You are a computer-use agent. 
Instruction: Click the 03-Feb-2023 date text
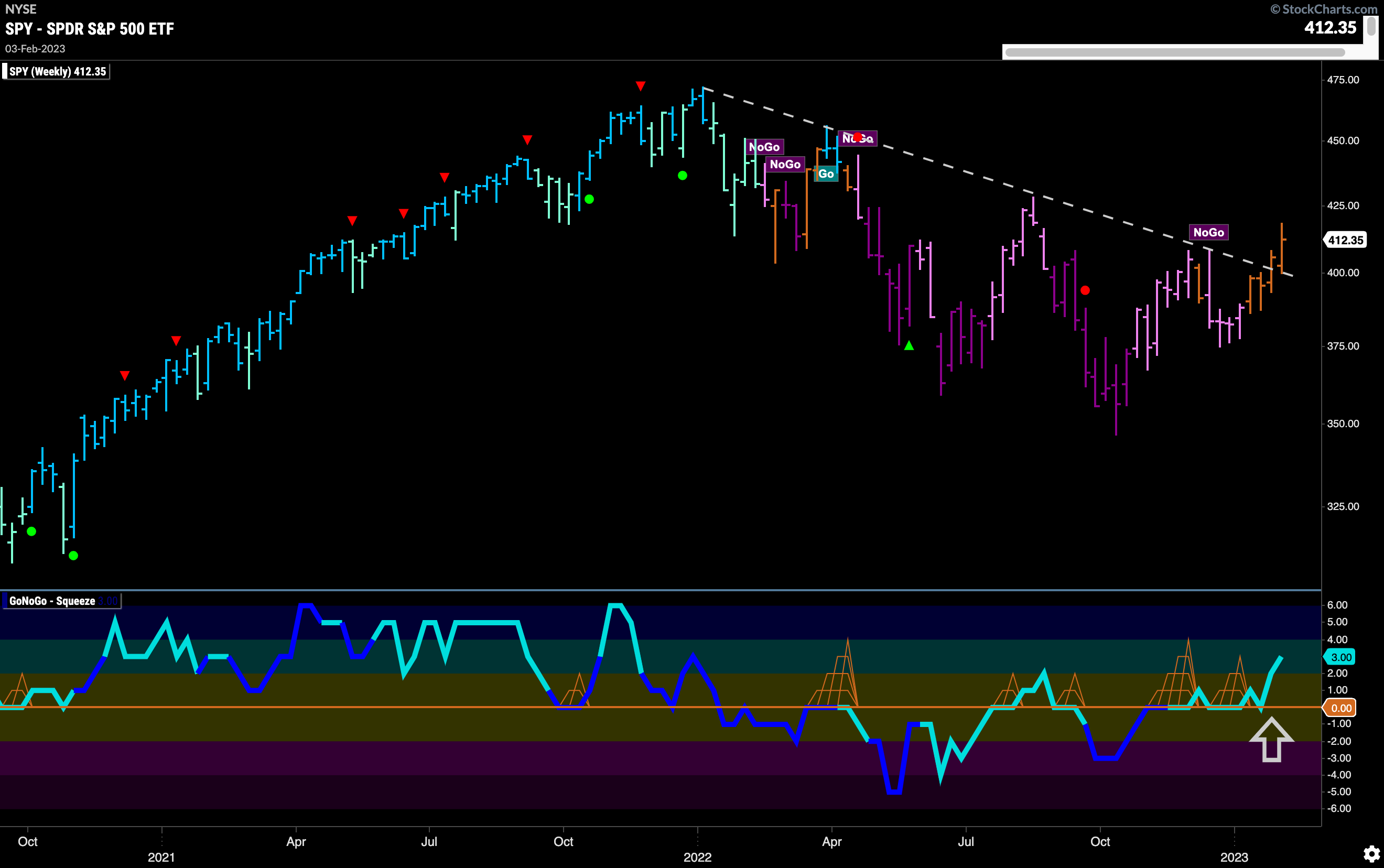pos(35,49)
